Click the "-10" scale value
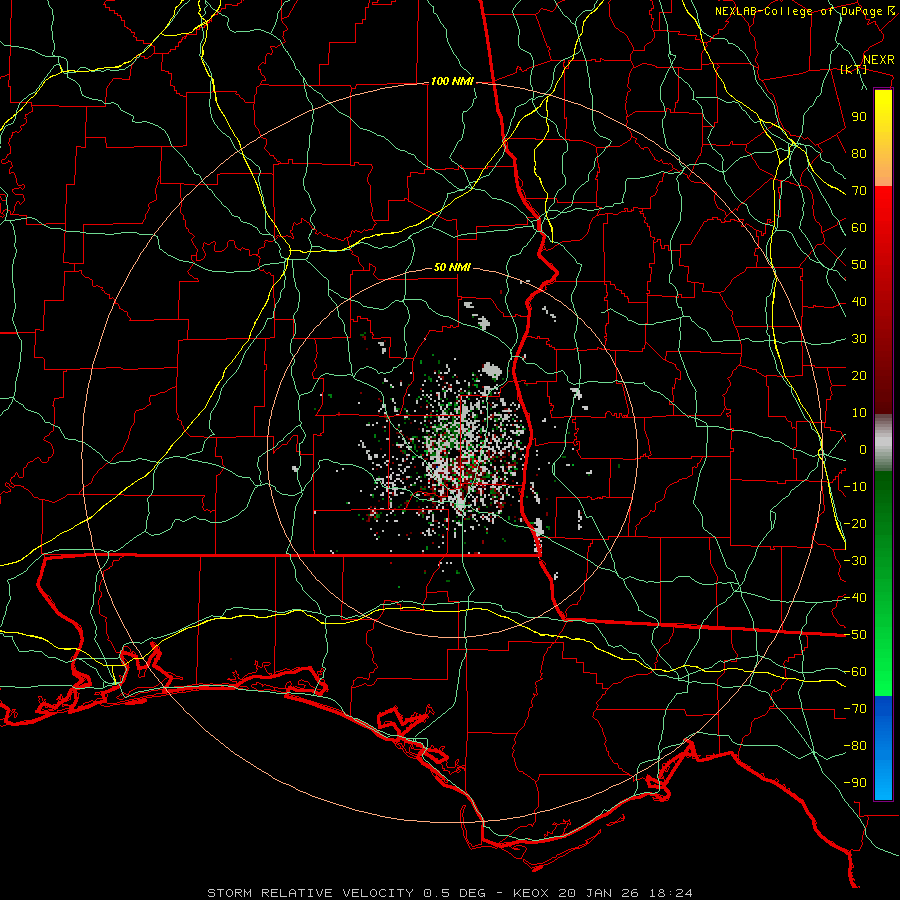 point(855,487)
